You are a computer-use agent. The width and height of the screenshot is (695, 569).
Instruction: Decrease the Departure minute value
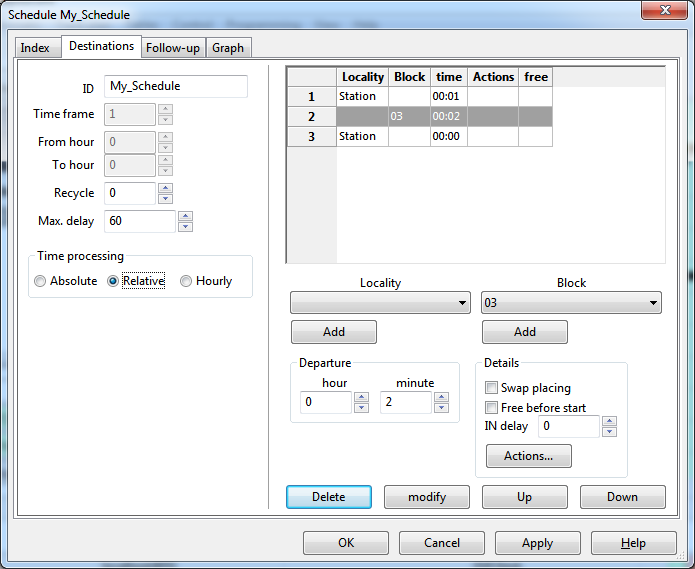coord(441,408)
